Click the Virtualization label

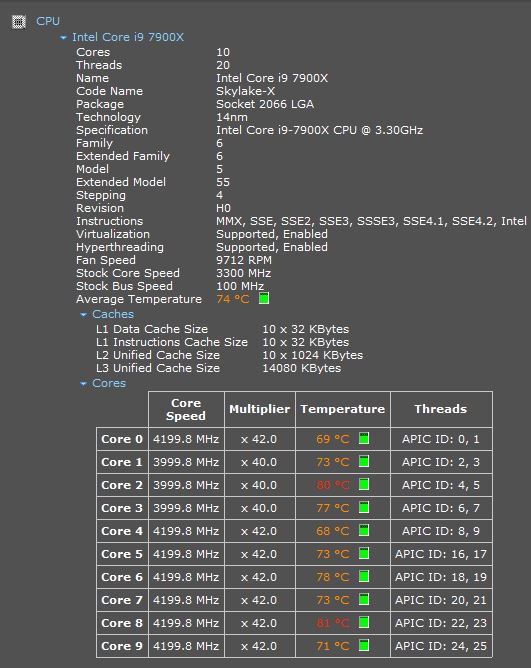point(113,234)
